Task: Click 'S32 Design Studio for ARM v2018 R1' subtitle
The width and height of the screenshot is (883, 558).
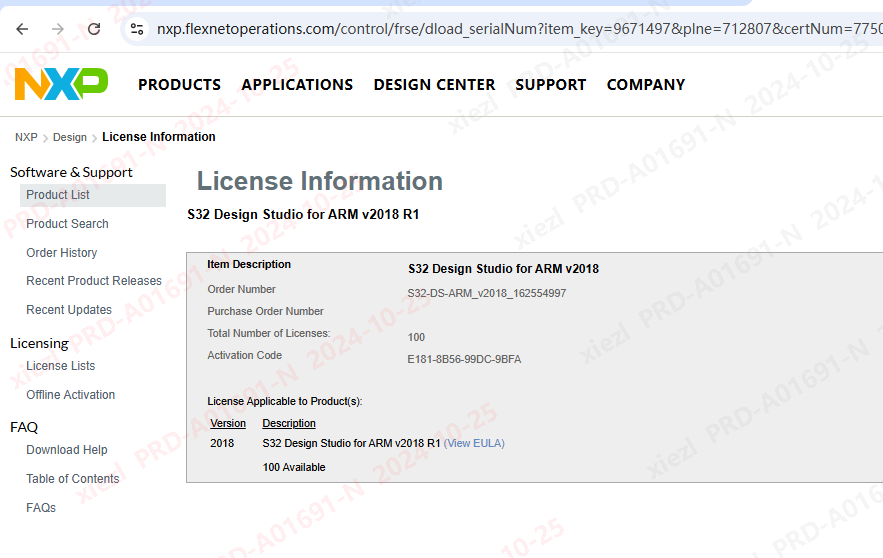Action: (x=303, y=215)
